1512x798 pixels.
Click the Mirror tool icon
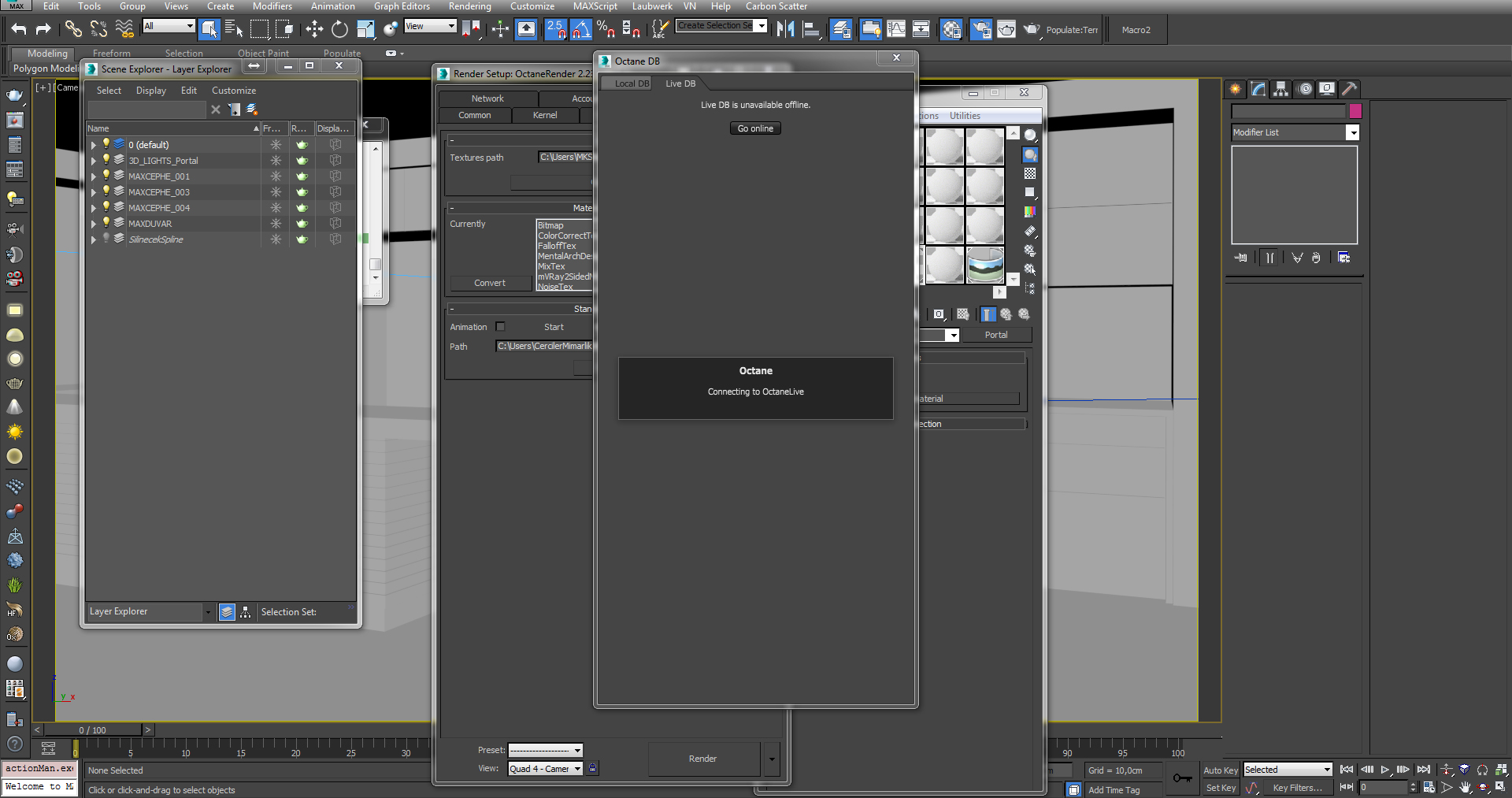[x=785, y=29]
